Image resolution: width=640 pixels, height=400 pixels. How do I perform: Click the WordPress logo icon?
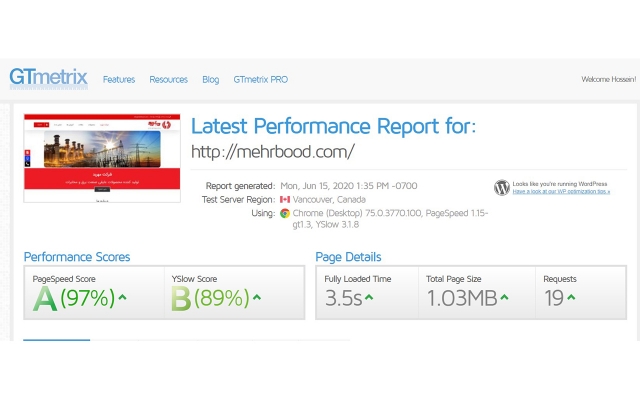click(x=502, y=187)
